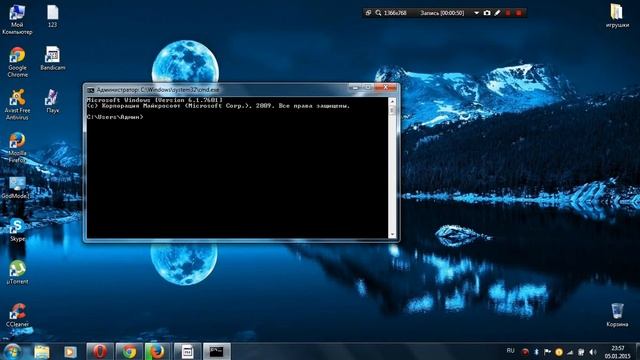Close the command prompt window
The image size is (640, 360).
(385, 87)
